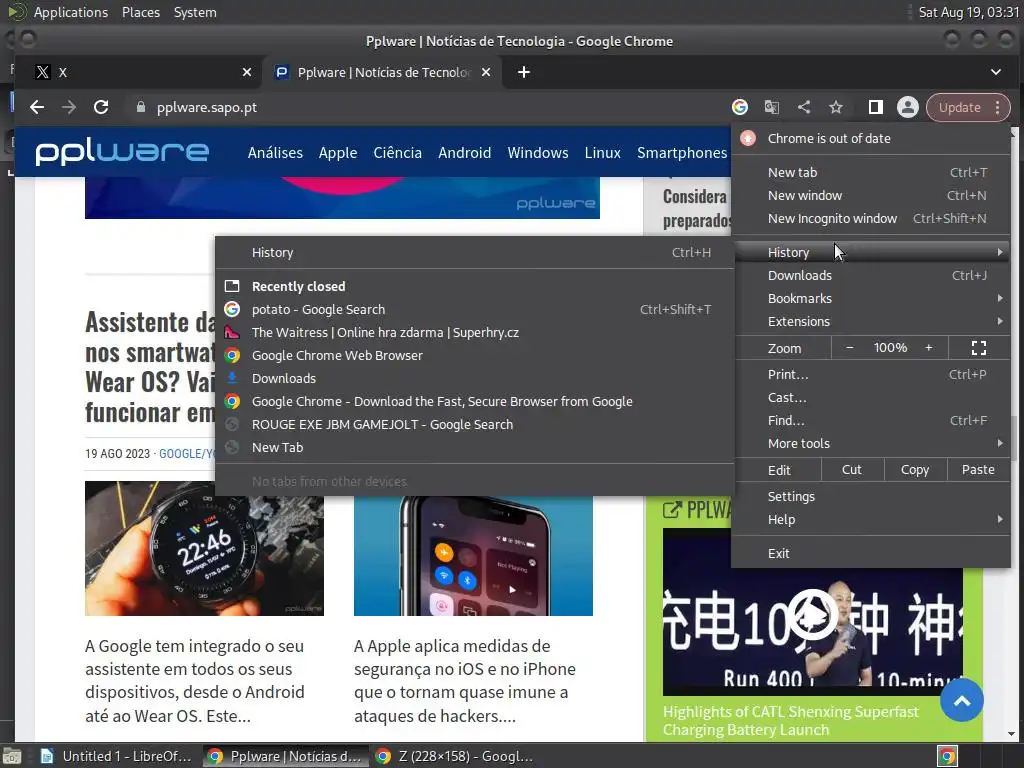The image size is (1024, 768).
Task: Click the forward navigation arrow
Action: click(x=69, y=107)
